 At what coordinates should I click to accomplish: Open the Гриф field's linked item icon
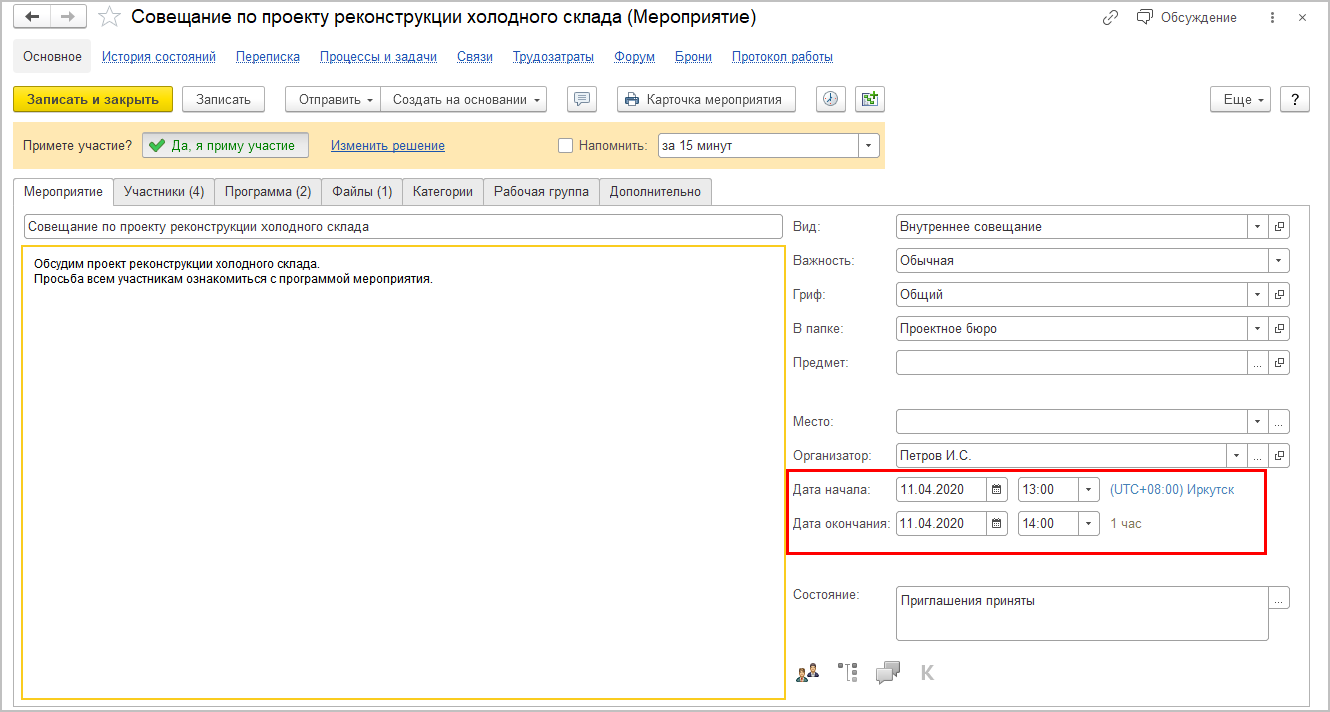tap(1279, 295)
